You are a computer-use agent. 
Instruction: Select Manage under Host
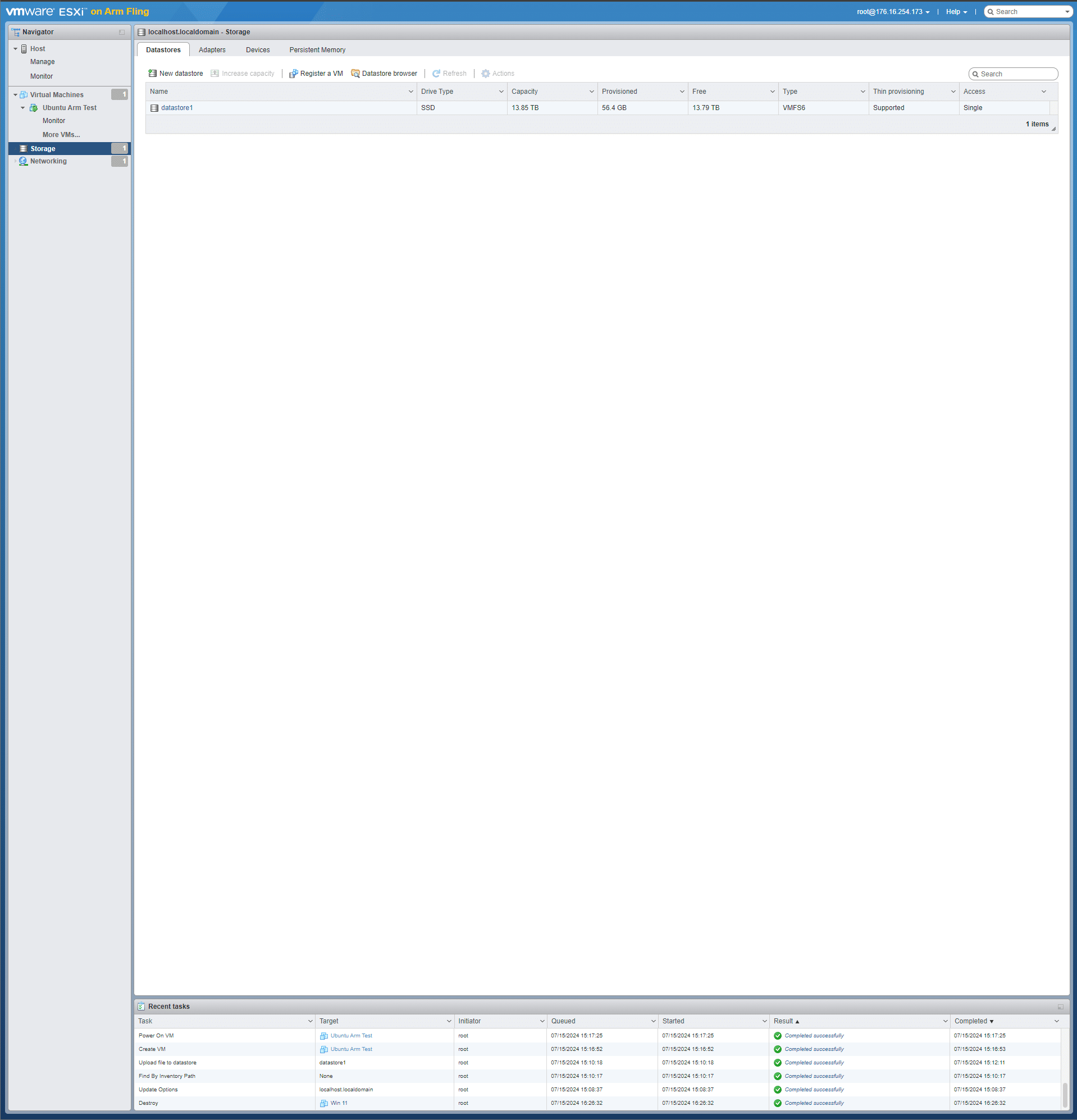tap(42, 62)
